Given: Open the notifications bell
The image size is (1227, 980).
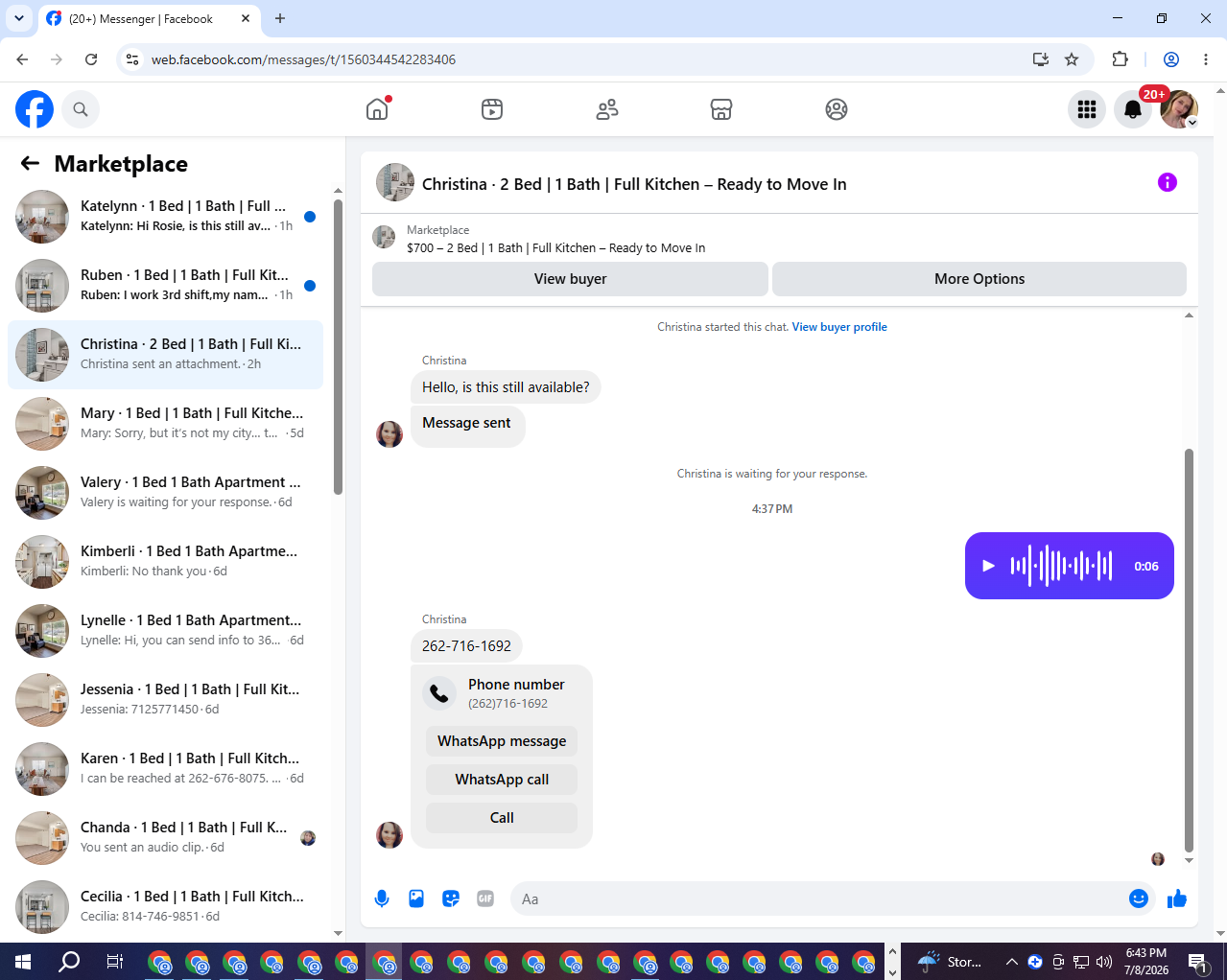Looking at the screenshot, I should click(x=1133, y=109).
